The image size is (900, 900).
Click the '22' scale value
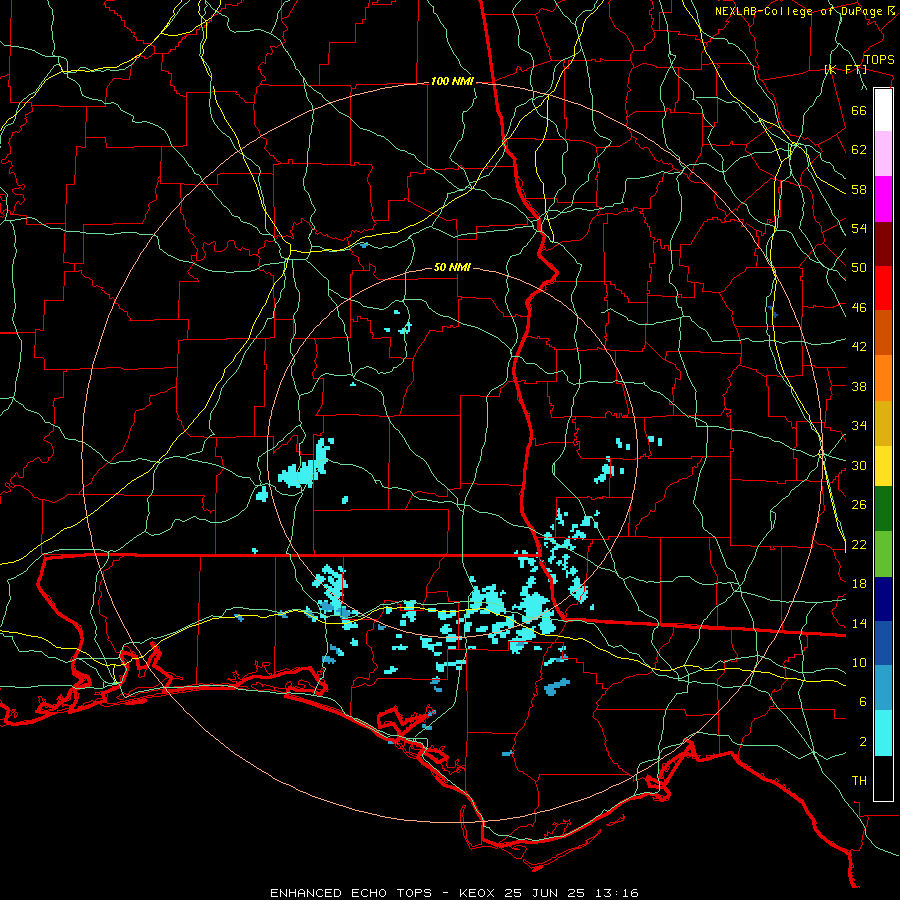tap(859, 545)
